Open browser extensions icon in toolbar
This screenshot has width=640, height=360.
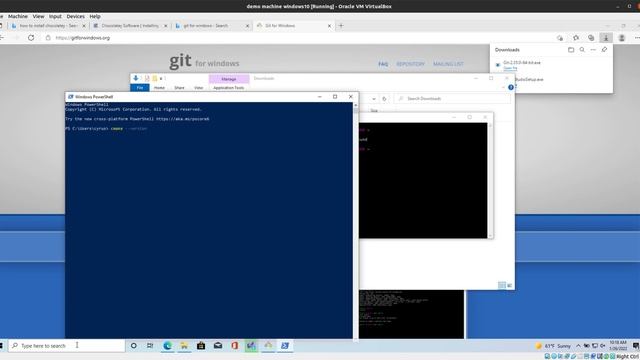(560, 38)
